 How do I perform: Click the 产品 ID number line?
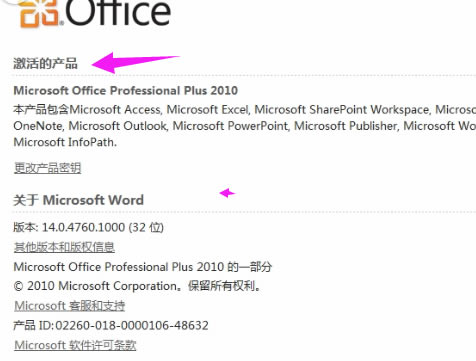(x=111, y=325)
